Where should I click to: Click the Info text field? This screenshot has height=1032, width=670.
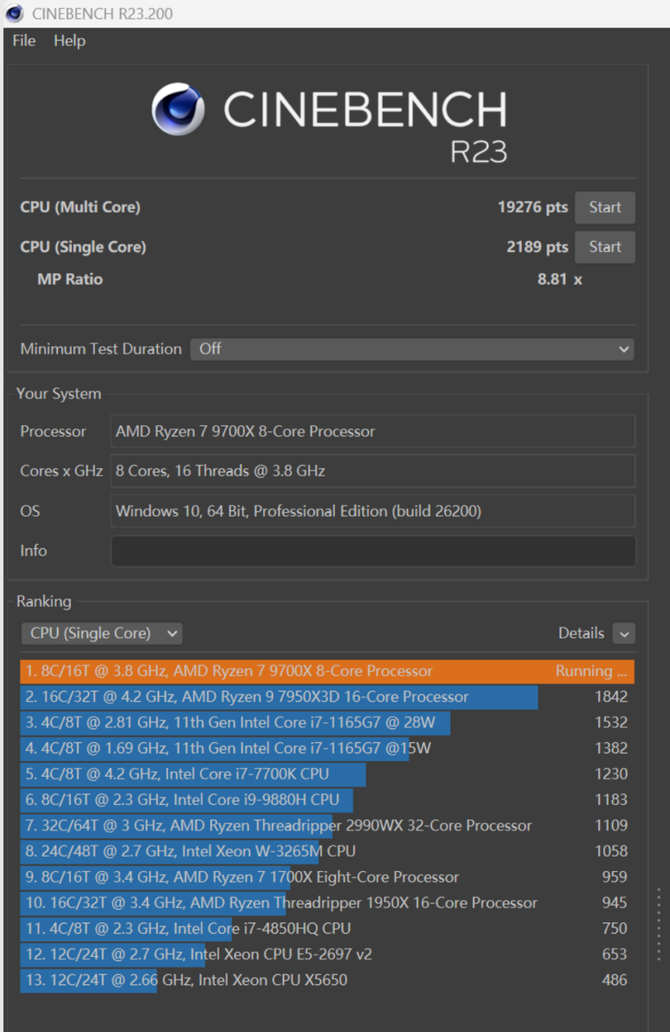click(x=373, y=551)
